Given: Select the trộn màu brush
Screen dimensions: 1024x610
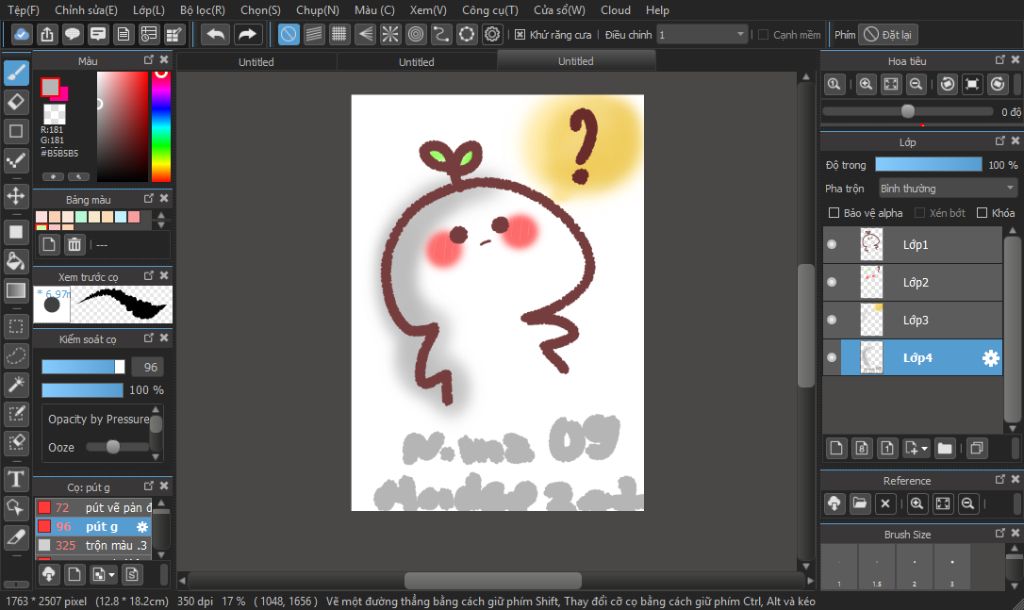Looking at the screenshot, I should click(94, 545).
